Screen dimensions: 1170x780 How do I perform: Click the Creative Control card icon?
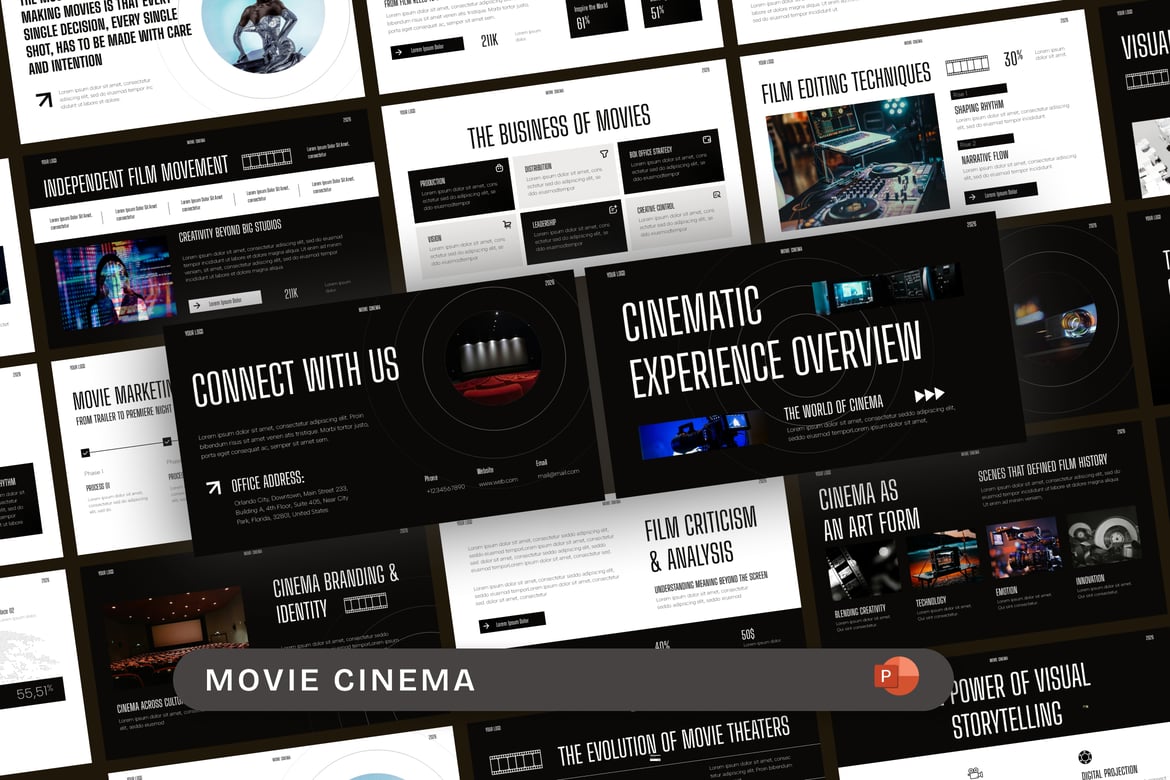[x=716, y=195]
